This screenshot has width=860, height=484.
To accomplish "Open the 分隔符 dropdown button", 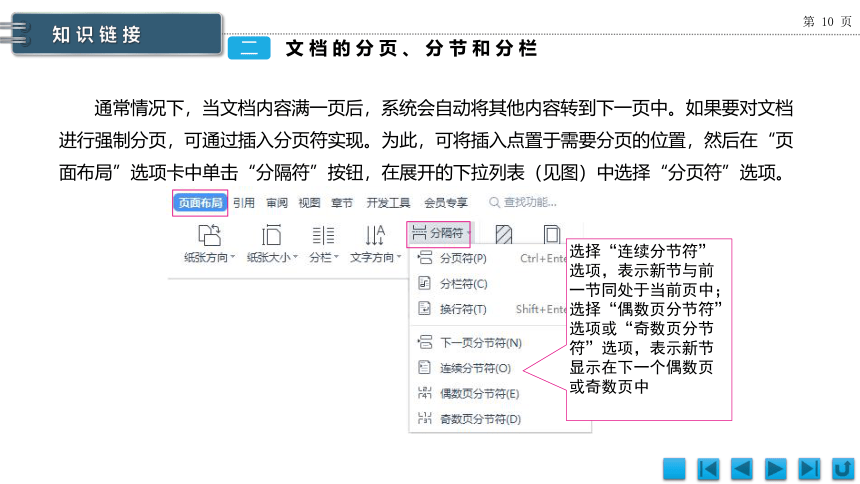I will tap(439, 233).
